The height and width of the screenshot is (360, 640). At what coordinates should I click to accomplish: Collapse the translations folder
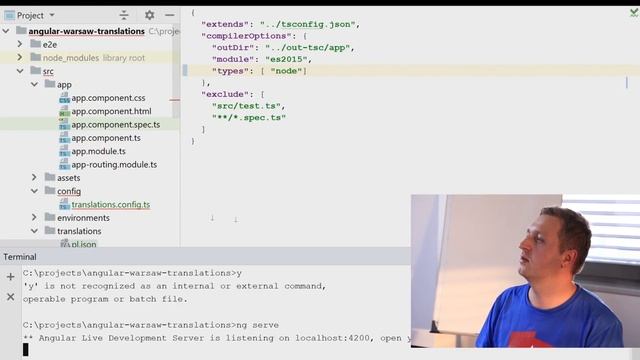point(34,231)
